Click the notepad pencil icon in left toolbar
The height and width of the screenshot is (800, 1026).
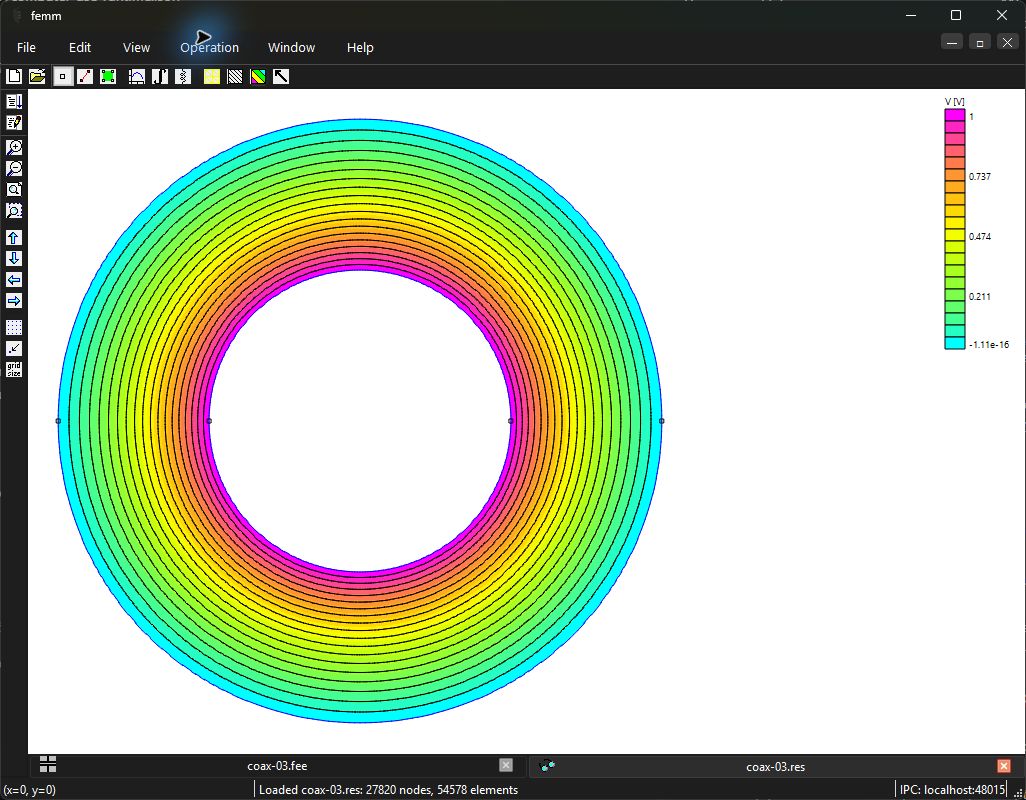tap(14, 122)
